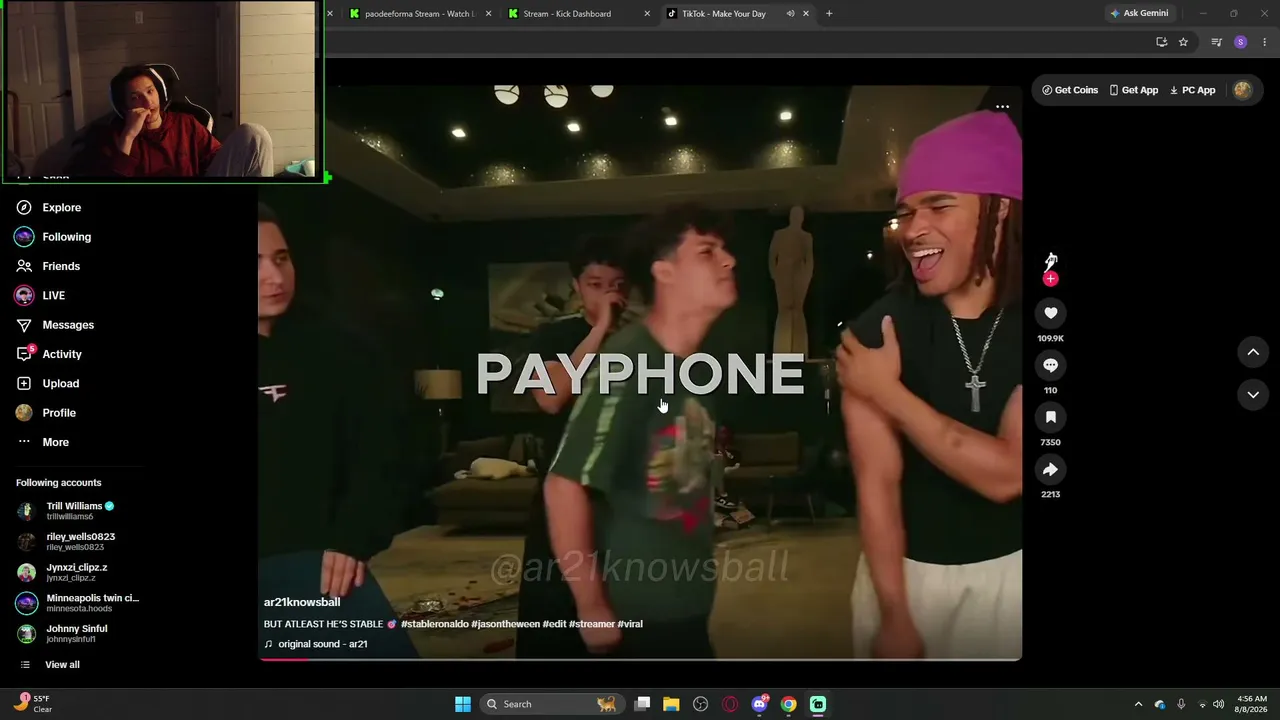Bookmark the video to favorites
The width and height of the screenshot is (1280, 720).
coord(1050,417)
